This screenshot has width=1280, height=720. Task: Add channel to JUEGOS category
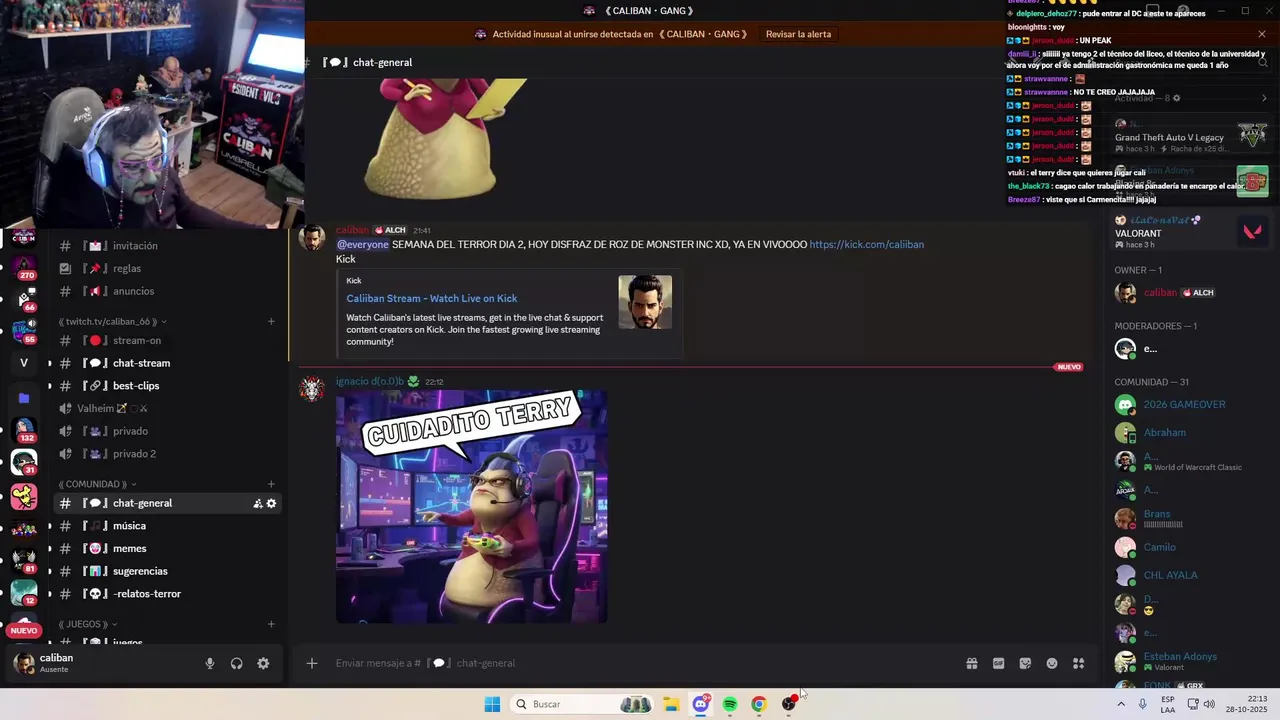[271, 624]
